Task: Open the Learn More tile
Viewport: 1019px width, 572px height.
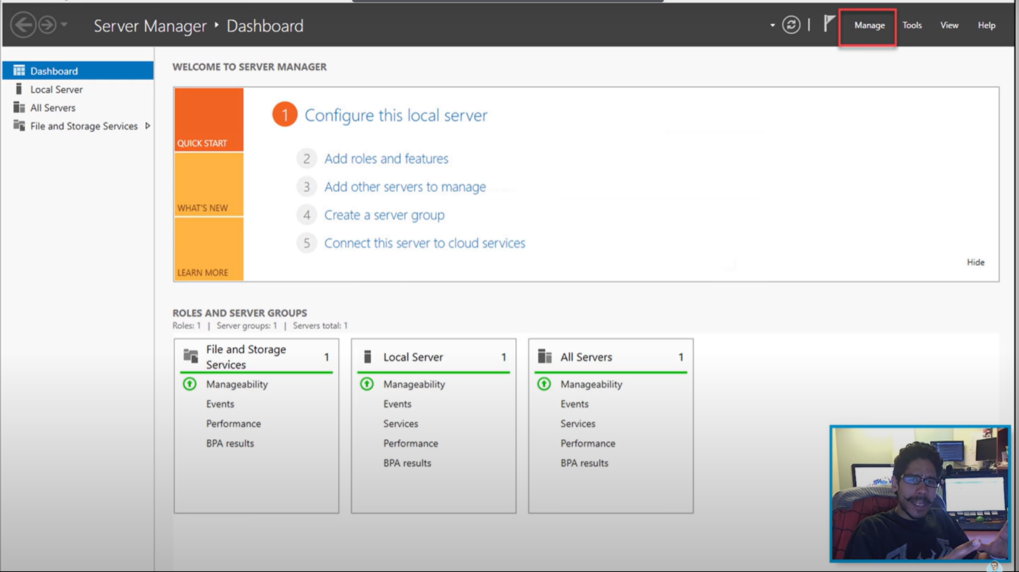Action: 209,249
